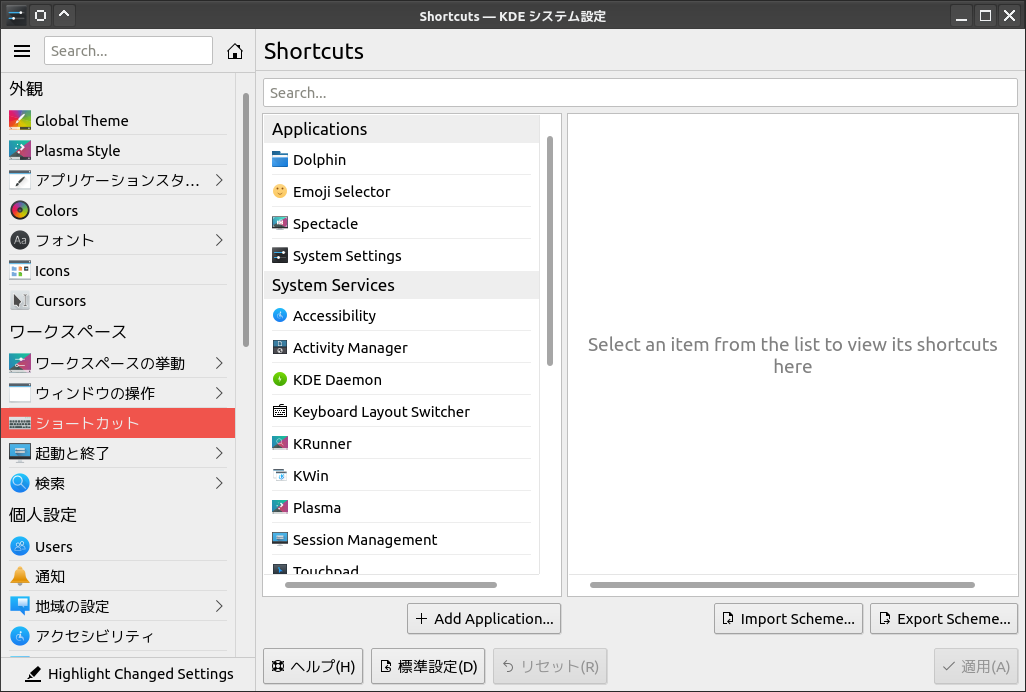Click the blue Accessibility icon in list
This screenshot has height=692, width=1026.
coord(280,316)
